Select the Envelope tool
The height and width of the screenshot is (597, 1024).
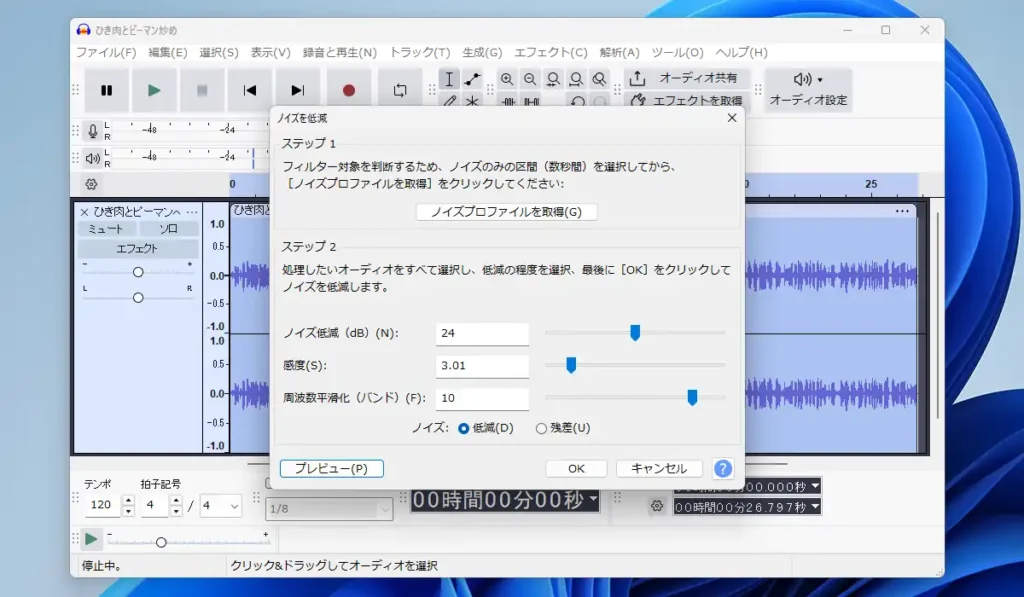[x=471, y=79]
